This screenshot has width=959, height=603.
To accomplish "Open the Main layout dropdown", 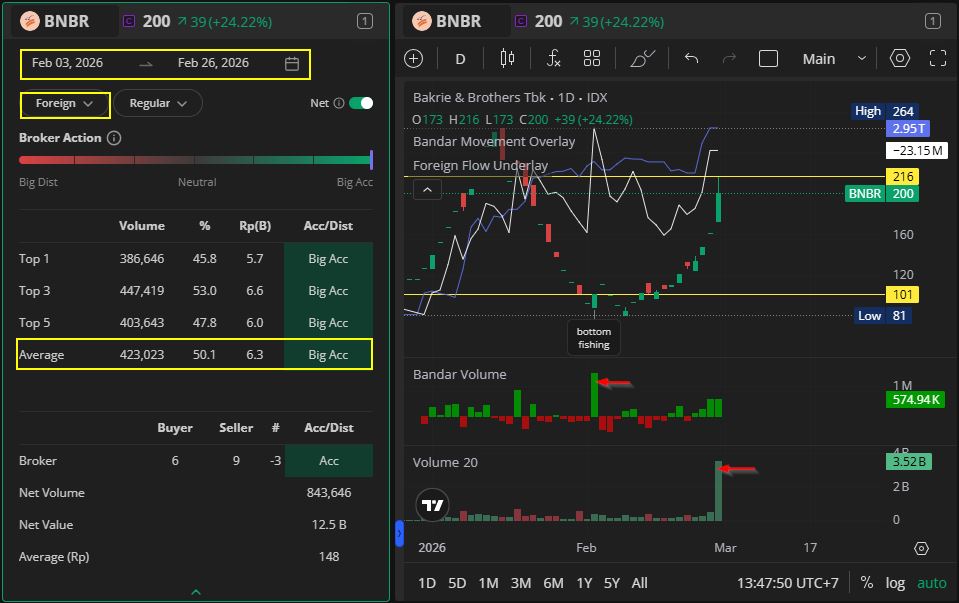I will coord(833,59).
